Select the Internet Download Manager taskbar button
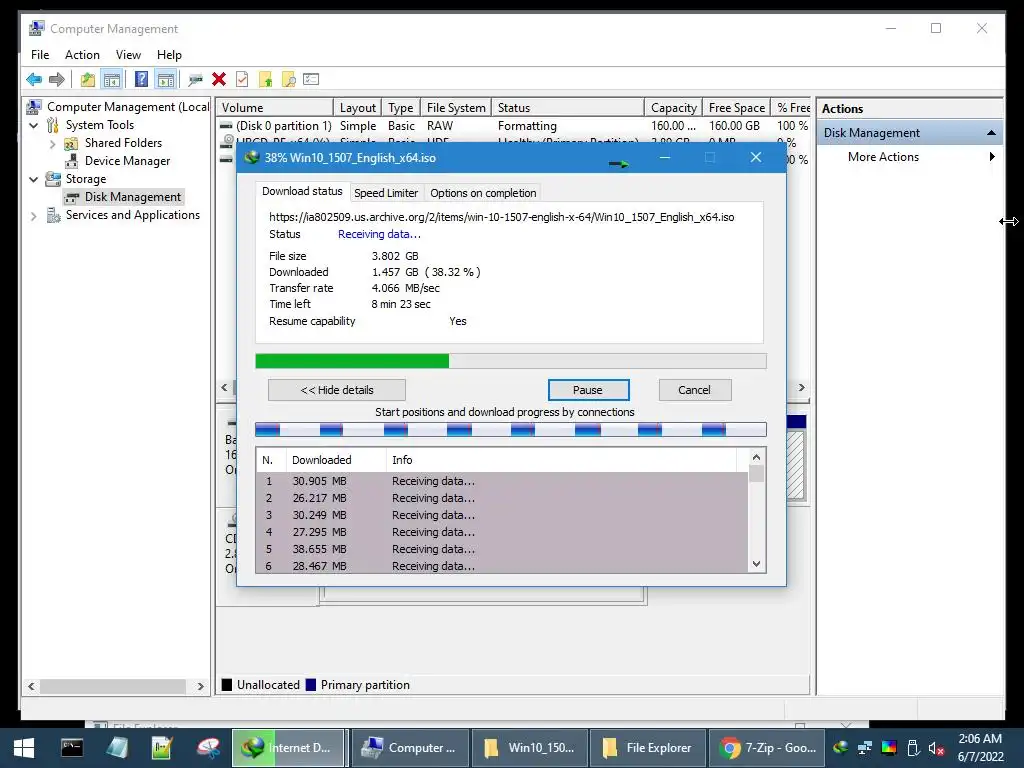This screenshot has height=768, width=1024. 288,748
